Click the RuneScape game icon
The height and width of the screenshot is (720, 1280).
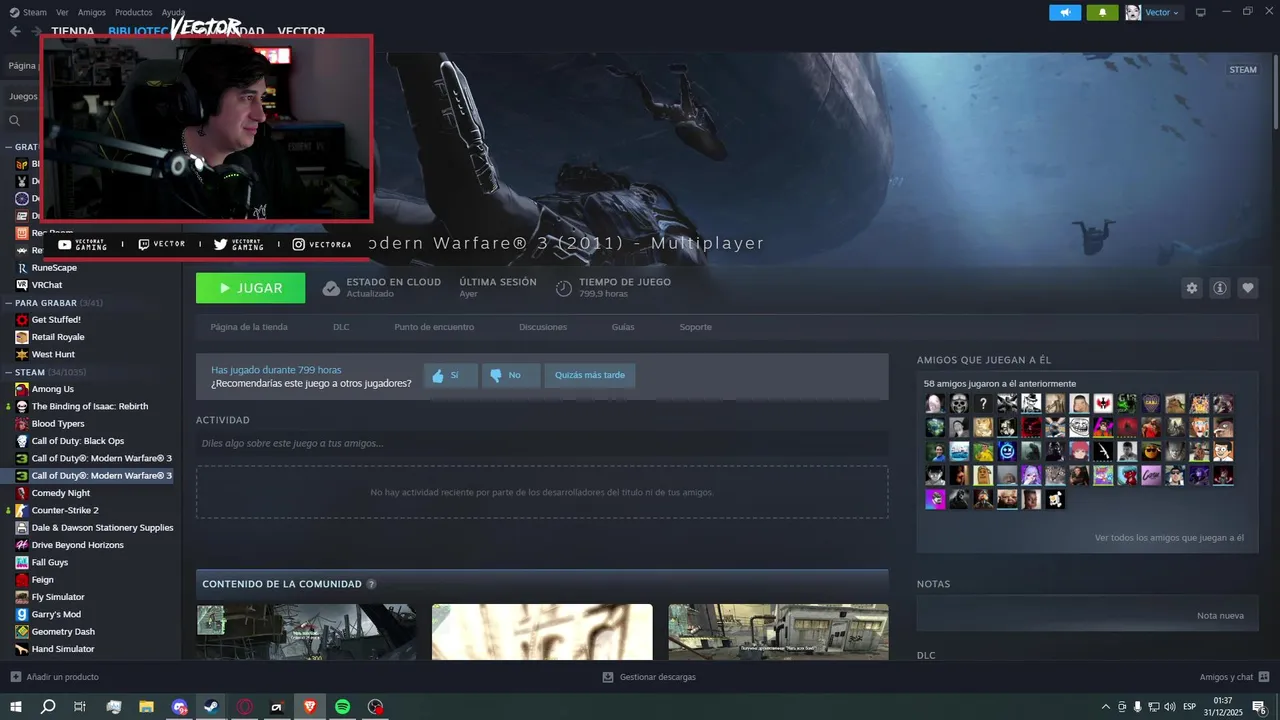pyautogui.click(x=22, y=268)
